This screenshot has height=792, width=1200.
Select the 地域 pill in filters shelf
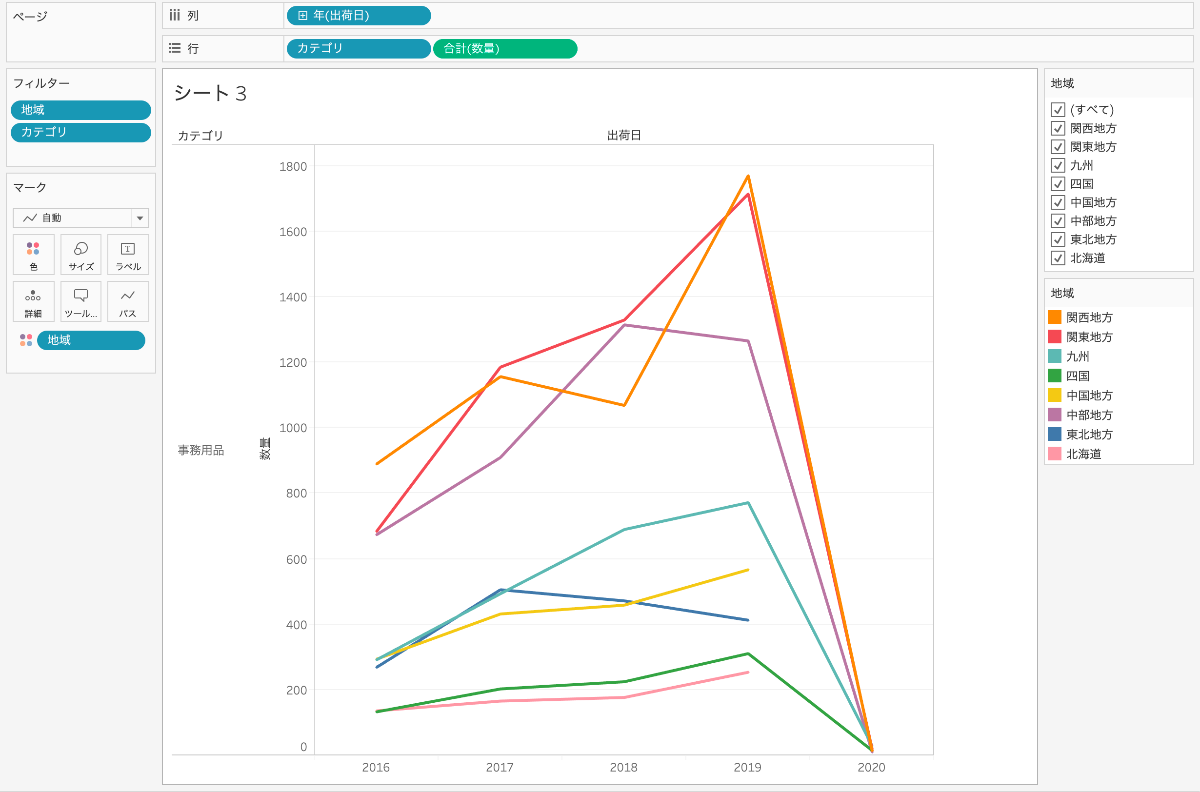81,110
